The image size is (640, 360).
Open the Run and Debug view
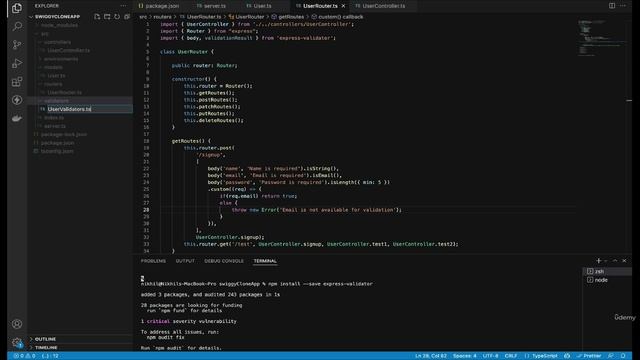[x=17, y=63]
